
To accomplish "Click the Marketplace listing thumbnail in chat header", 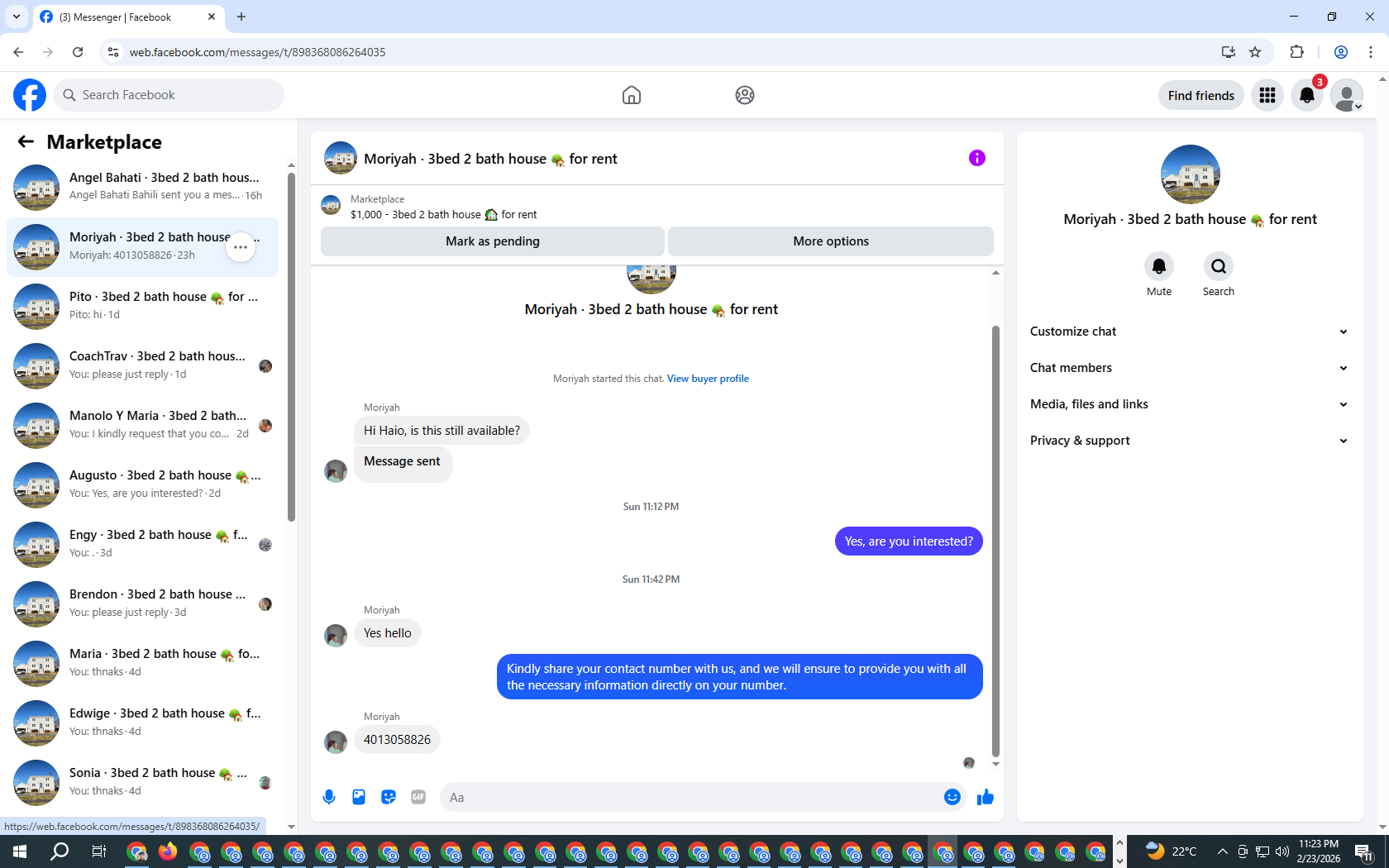I will tap(331, 206).
